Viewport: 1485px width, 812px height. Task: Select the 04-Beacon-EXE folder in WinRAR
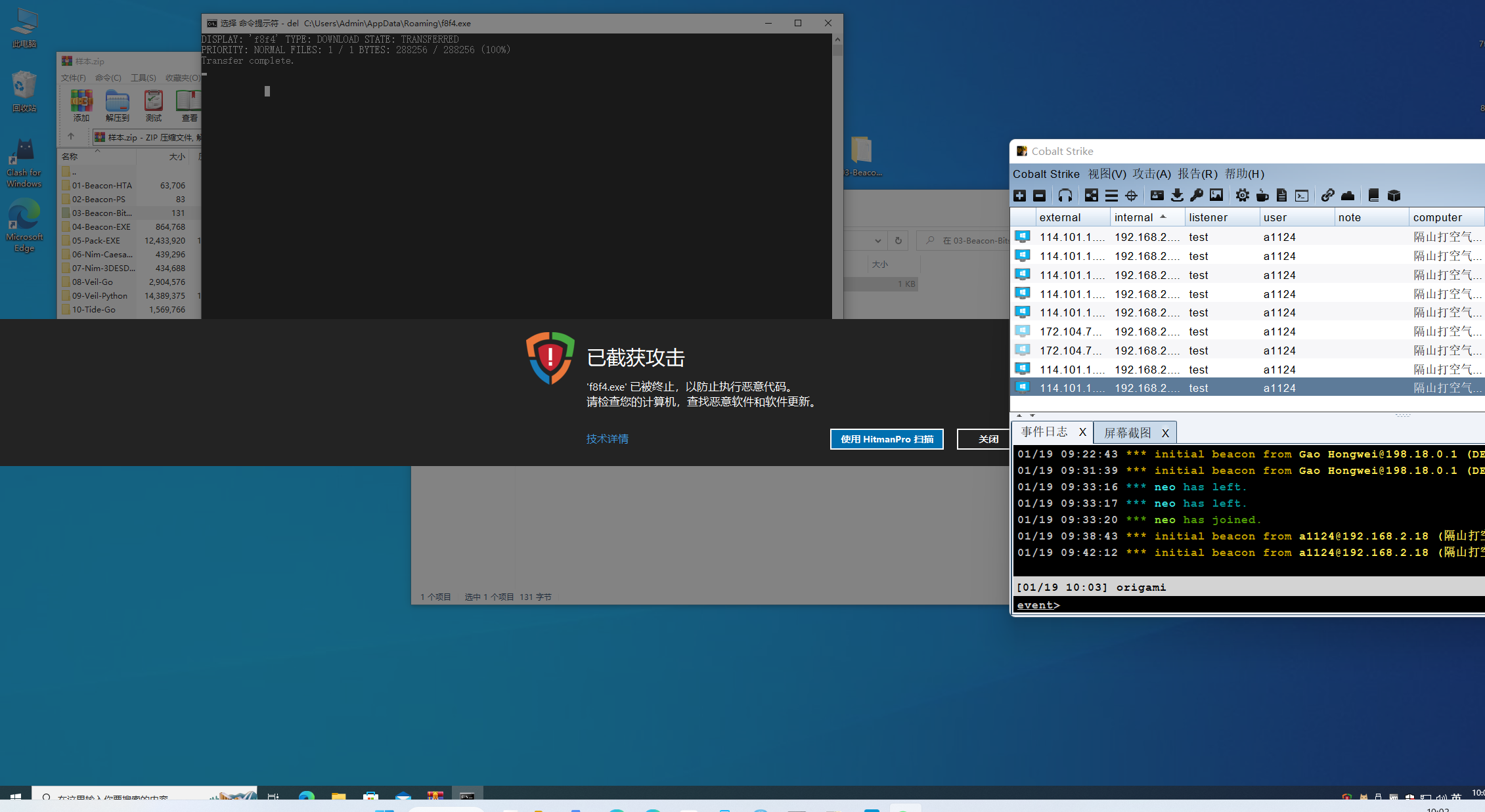pos(101,227)
